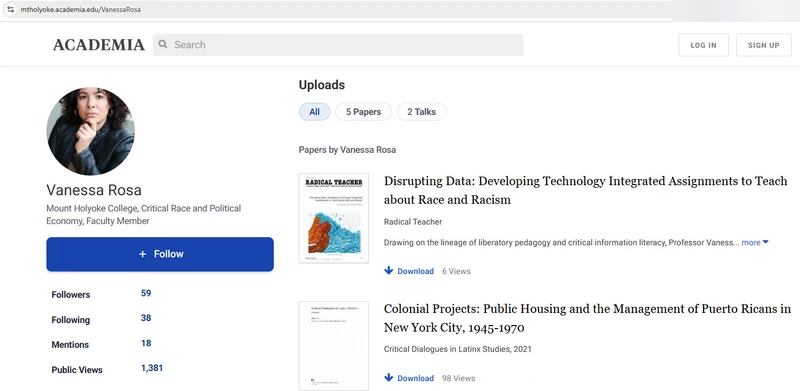The image size is (800, 391).
Task: Download the Colonial Projects paper
Action: [409, 378]
